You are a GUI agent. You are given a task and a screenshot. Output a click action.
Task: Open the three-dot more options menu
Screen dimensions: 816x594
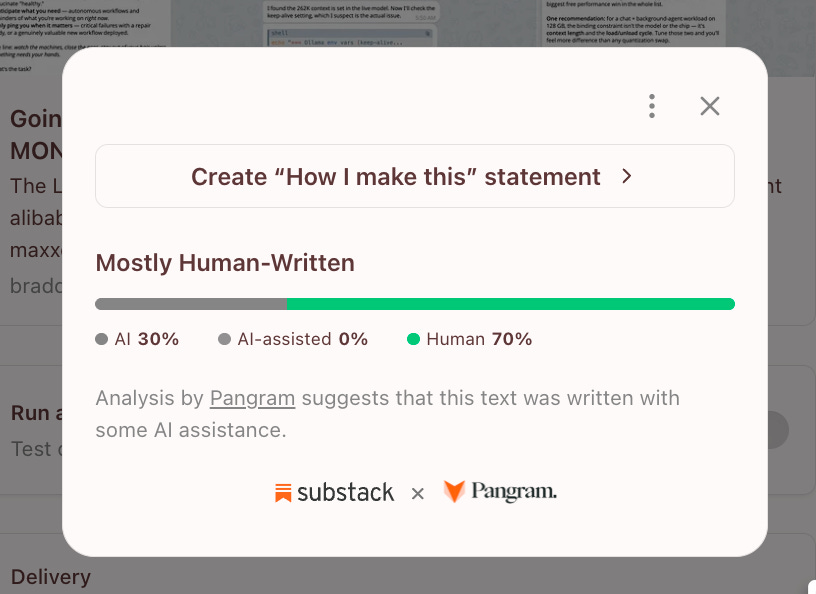coord(652,106)
